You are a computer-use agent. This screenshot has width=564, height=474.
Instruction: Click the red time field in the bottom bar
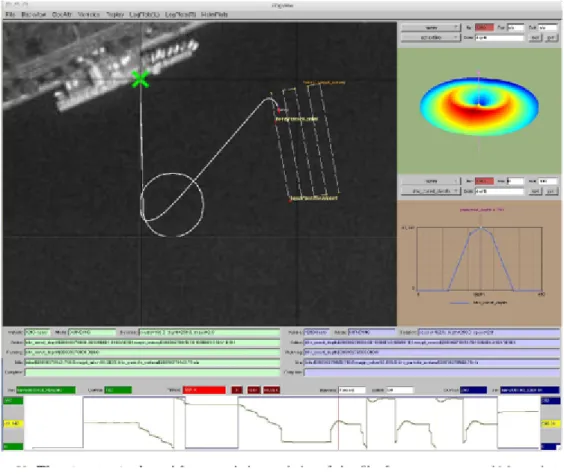[x=204, y=390]
